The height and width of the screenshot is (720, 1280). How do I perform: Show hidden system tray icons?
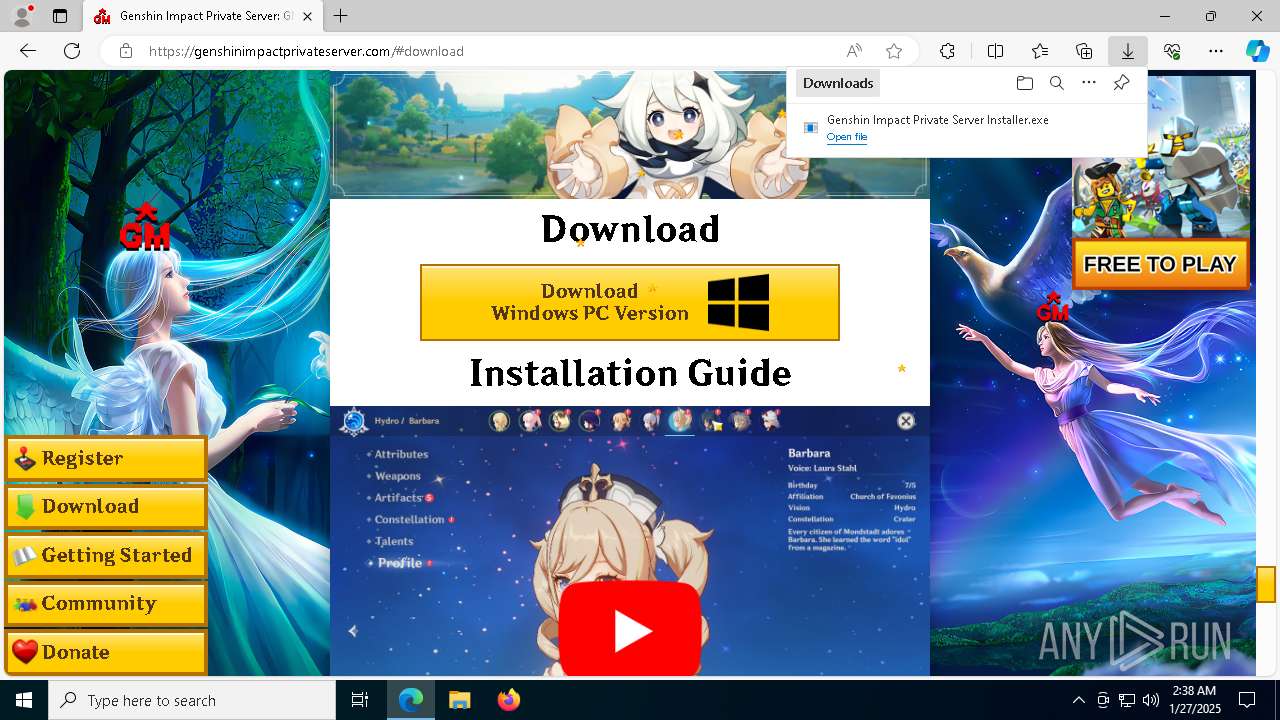click(x=1078, y=700)
